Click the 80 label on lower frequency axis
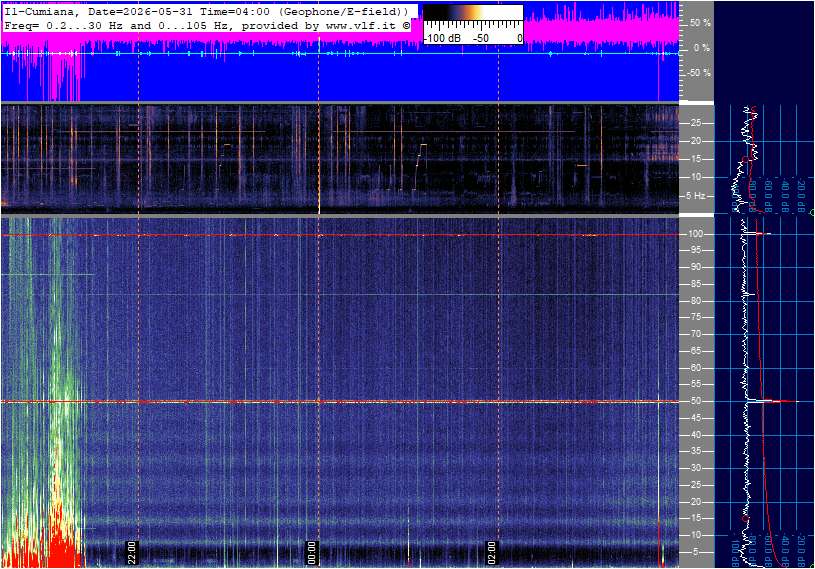Screen dimensions: 815x569 pyautogui.click(x=695, y=301)
